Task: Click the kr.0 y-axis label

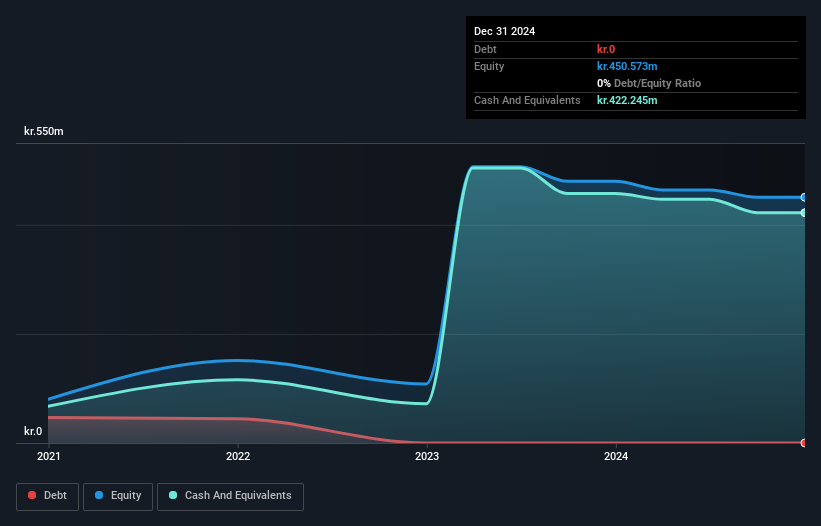Action: tap(33, 431)
